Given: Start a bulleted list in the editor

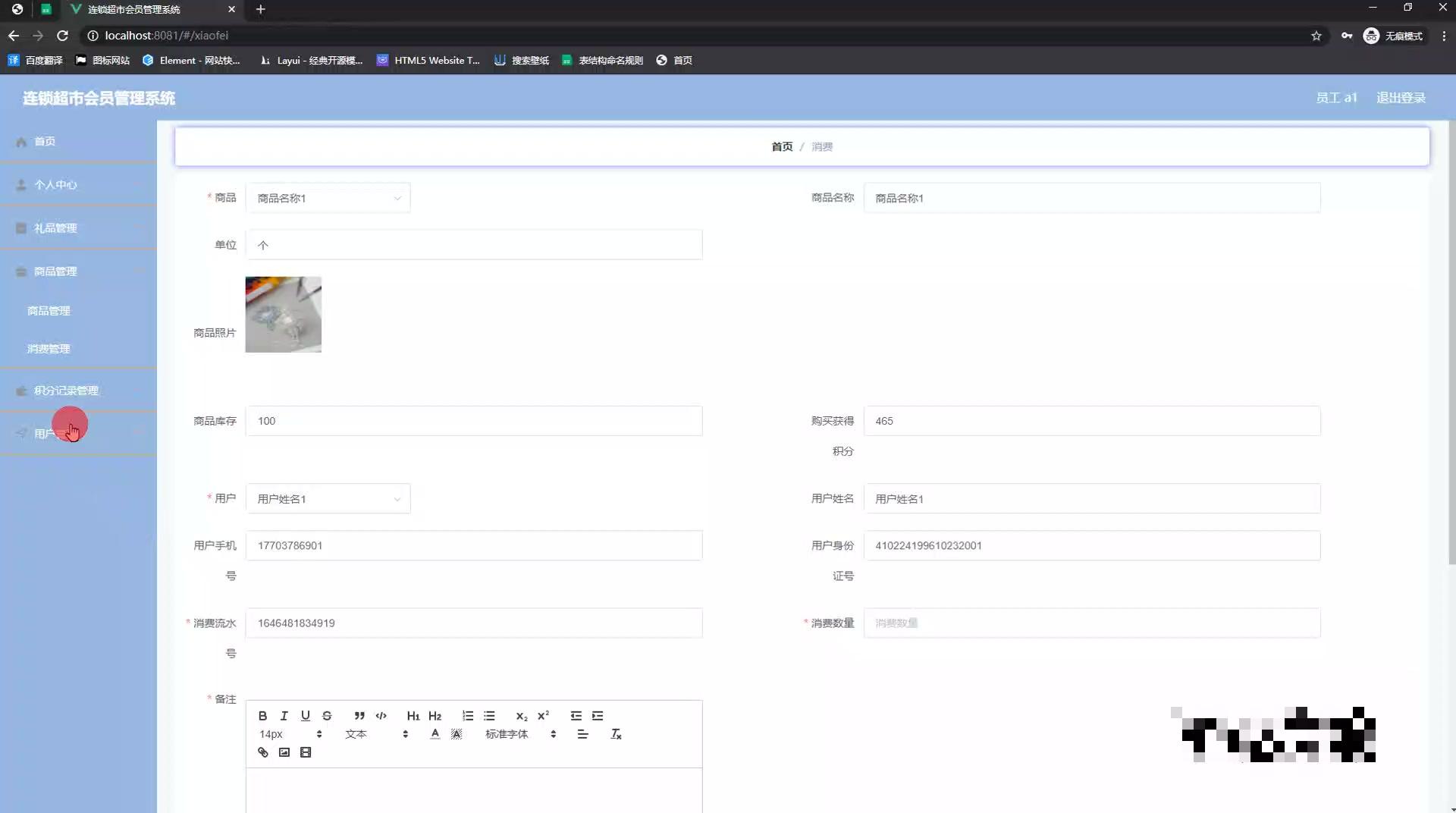Looking at the screenshot, I should pos(489,716).
